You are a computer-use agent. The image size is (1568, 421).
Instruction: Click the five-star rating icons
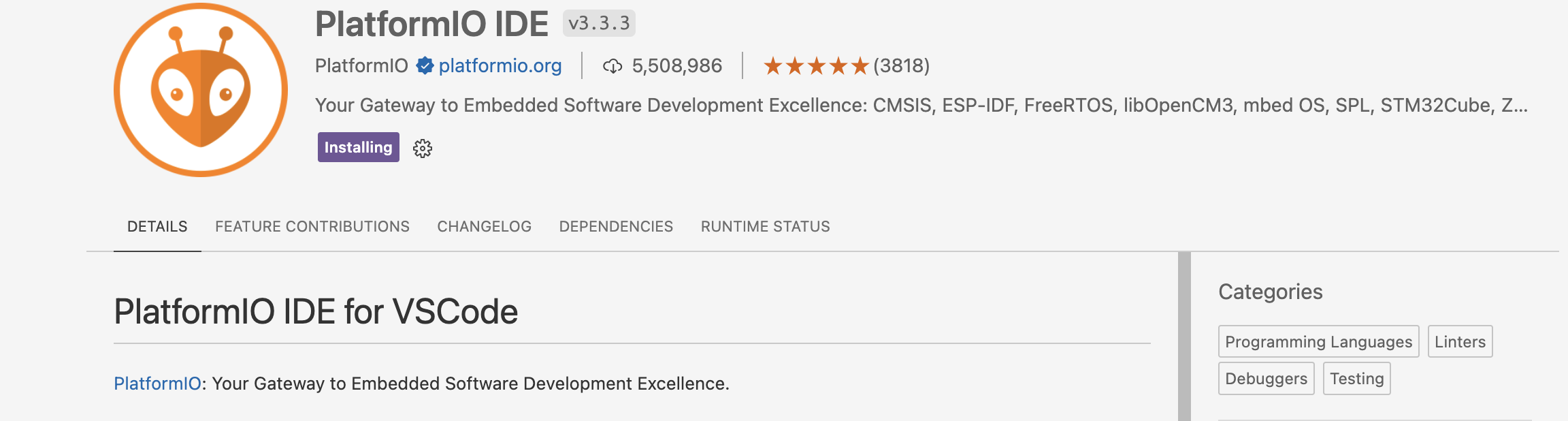click(816, 66)
